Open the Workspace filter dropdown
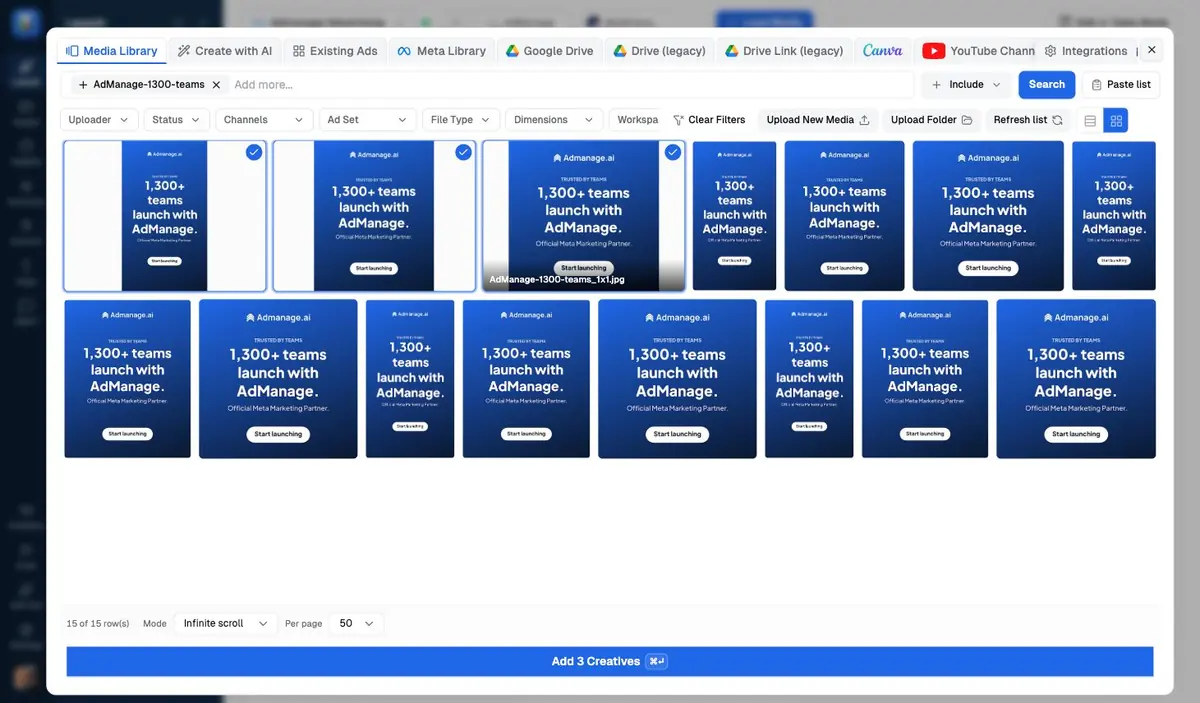The image size is (1200, 703). tap(635, 120)
